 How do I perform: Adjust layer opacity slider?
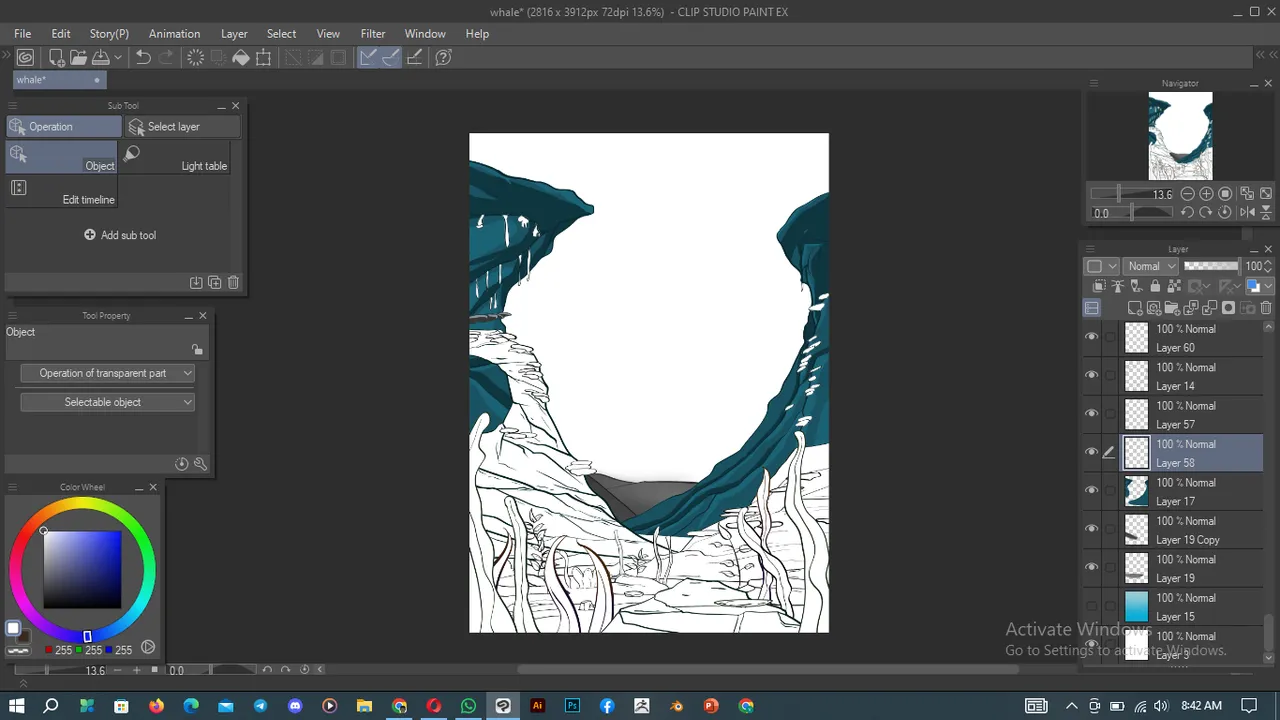pos(1212,266)
